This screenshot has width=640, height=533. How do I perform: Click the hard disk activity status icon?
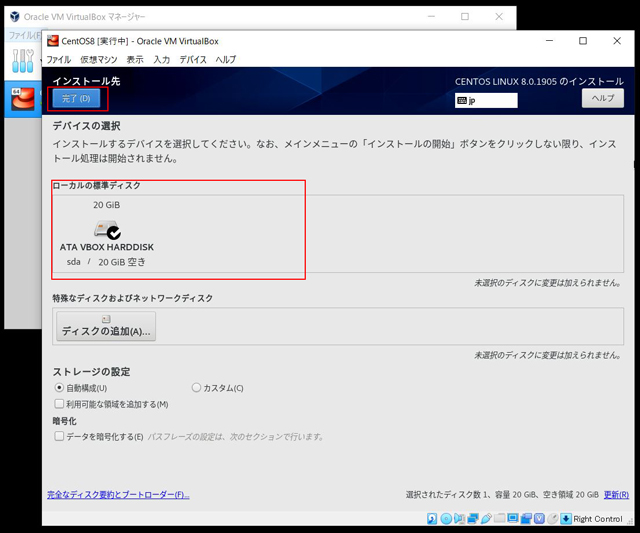coord(432,519)
